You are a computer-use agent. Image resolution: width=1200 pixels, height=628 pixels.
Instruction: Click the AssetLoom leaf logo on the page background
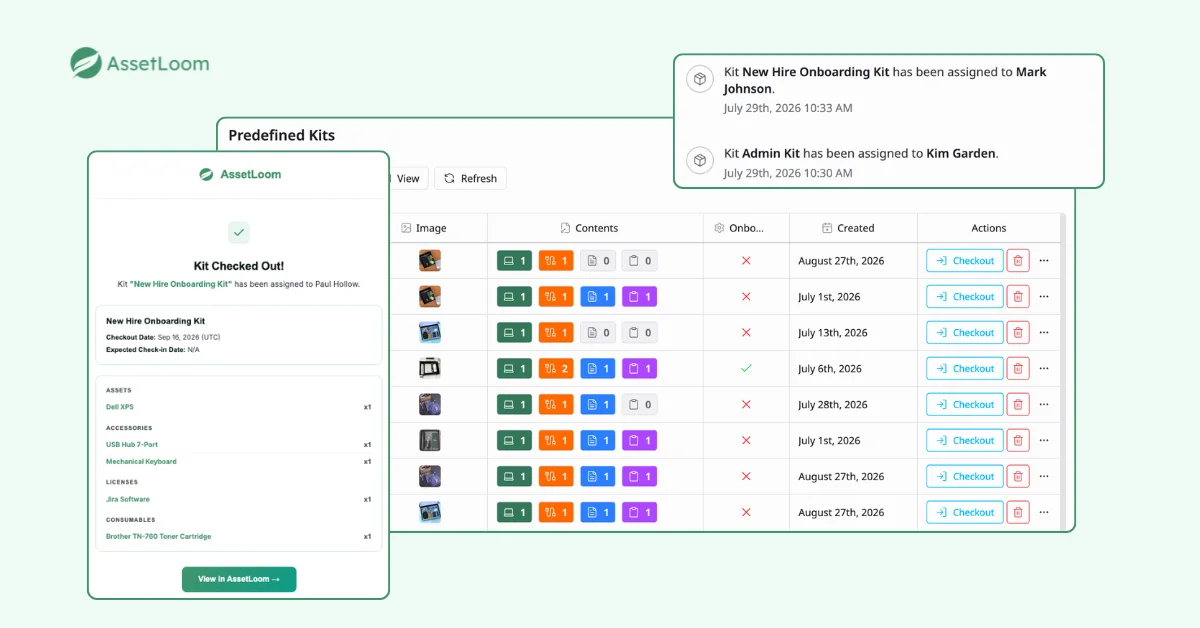point(86,63)
